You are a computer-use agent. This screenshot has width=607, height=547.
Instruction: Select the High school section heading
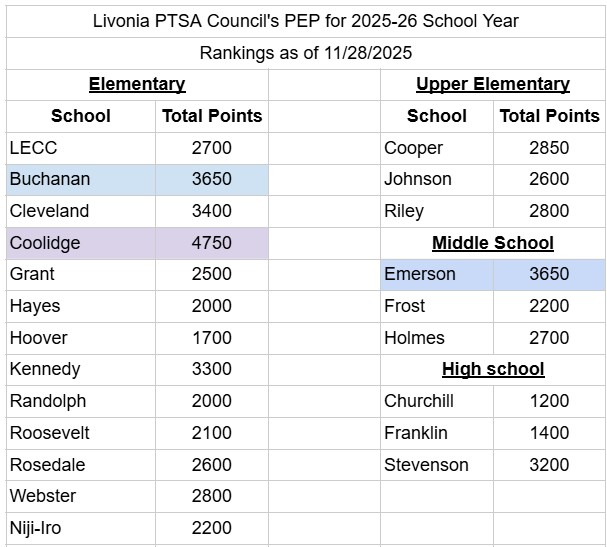pyautogui.click(x=493, y=370)
